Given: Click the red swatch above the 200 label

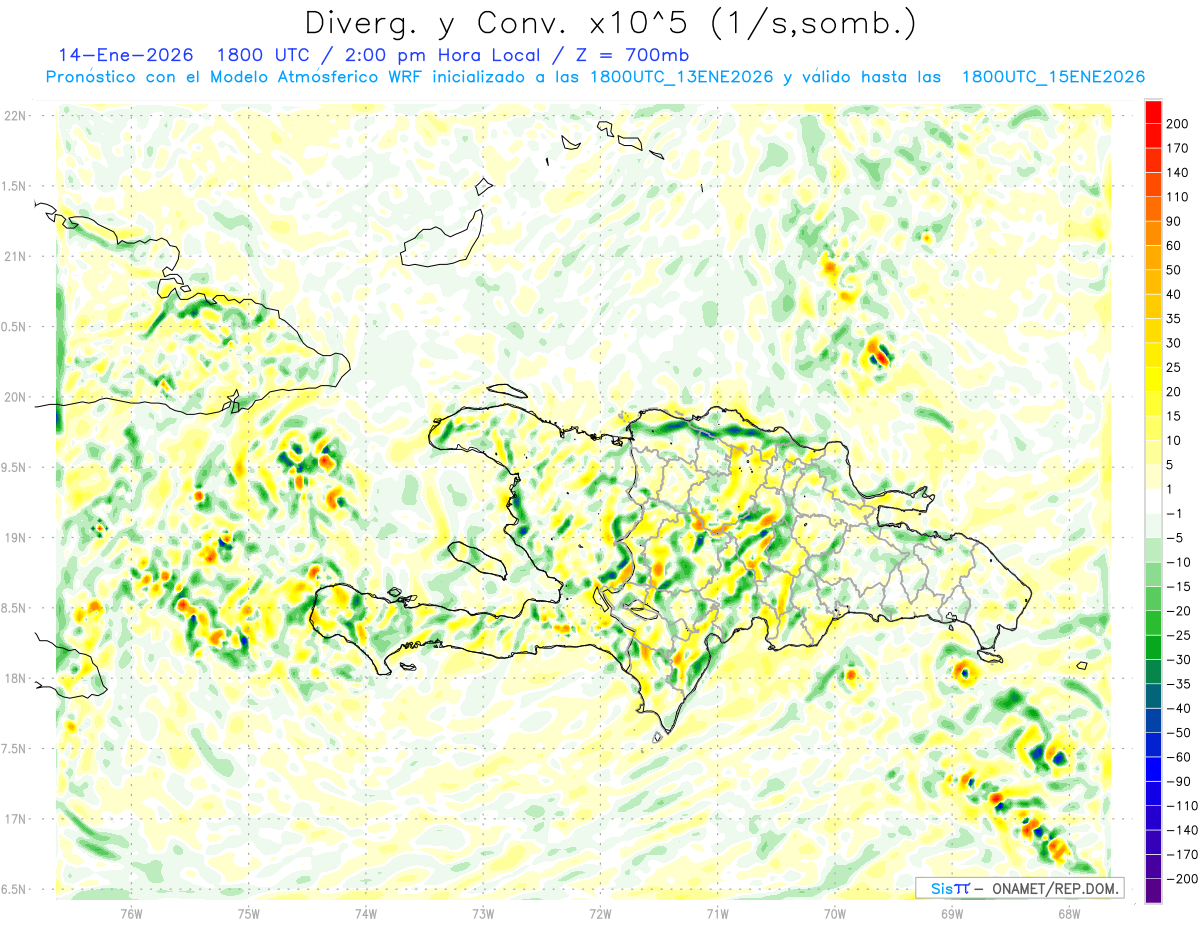Looking at the screenshot, I should pyautogui.click(x=1153, y=111).
